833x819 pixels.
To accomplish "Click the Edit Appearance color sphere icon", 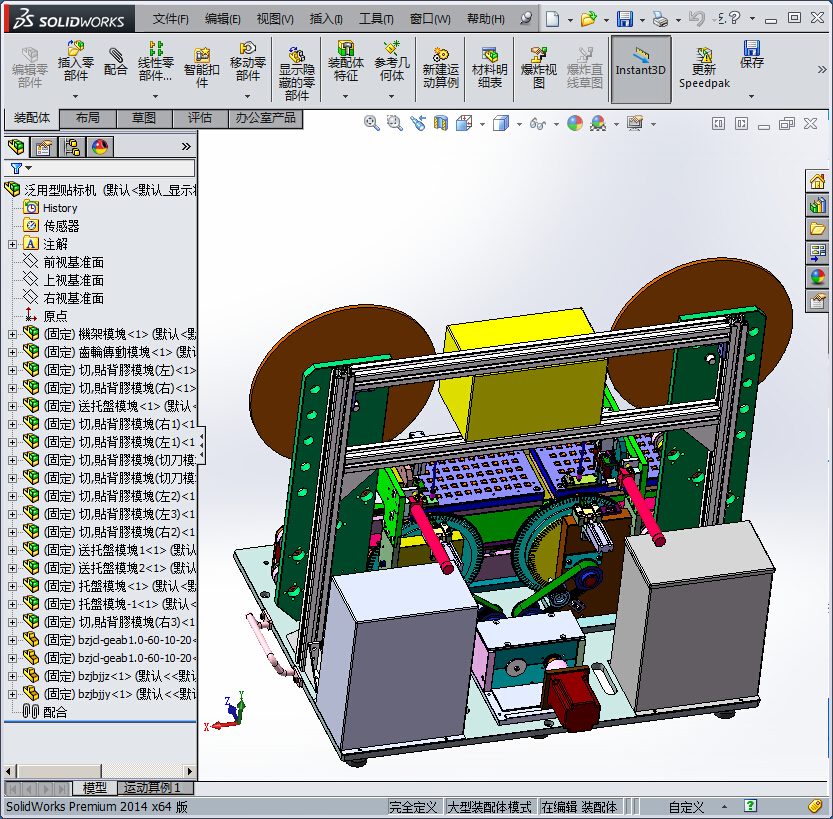I will point(574,123).
